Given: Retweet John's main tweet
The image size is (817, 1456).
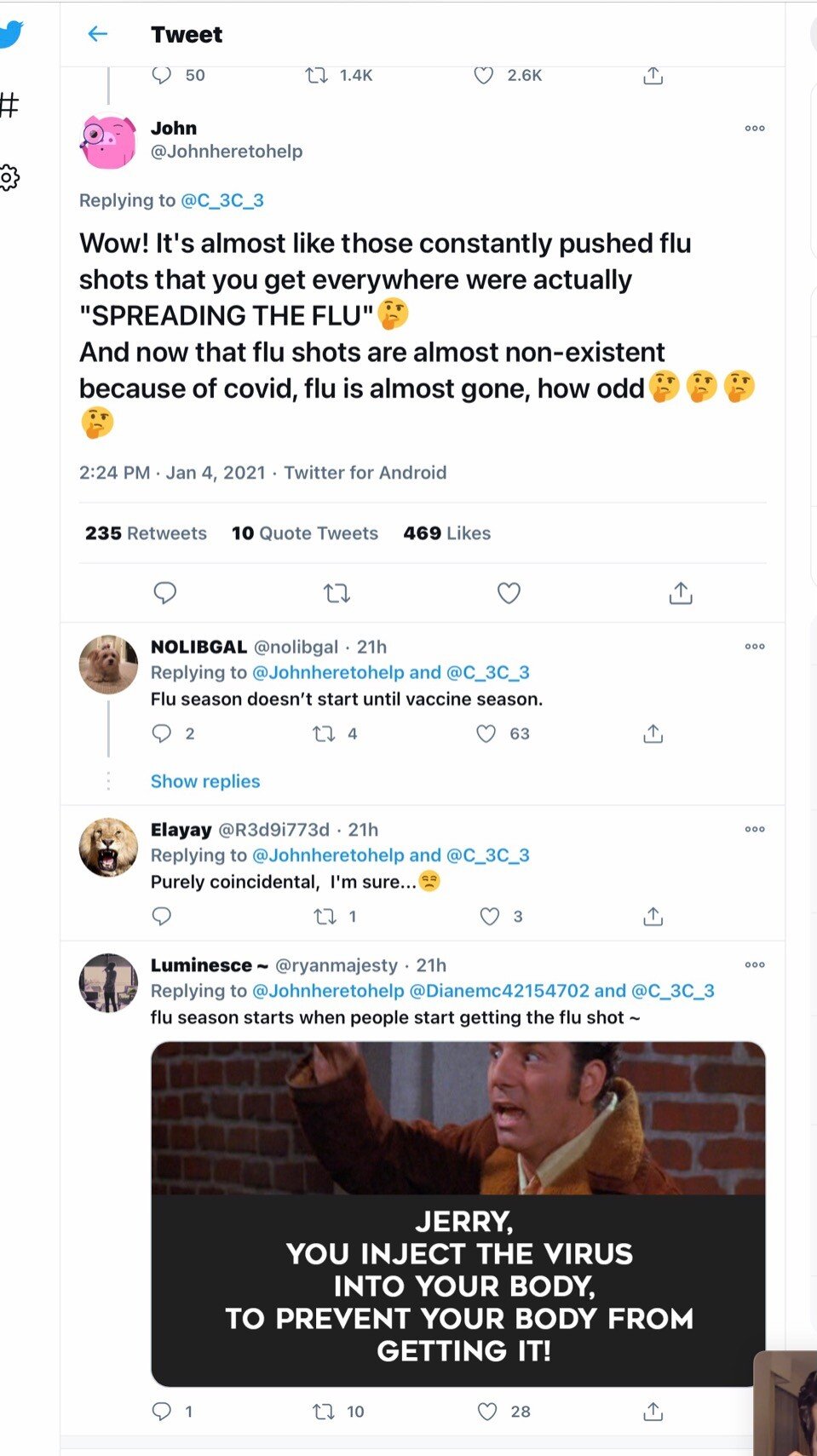Looking at the screenshot, I should point(337,593).
